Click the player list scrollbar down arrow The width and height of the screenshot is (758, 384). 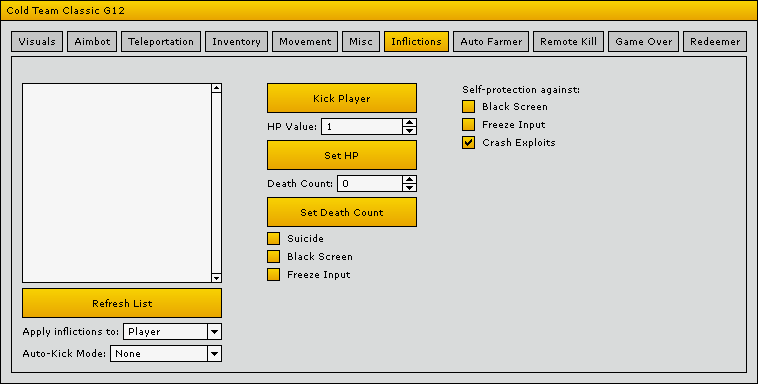[217, 278]
